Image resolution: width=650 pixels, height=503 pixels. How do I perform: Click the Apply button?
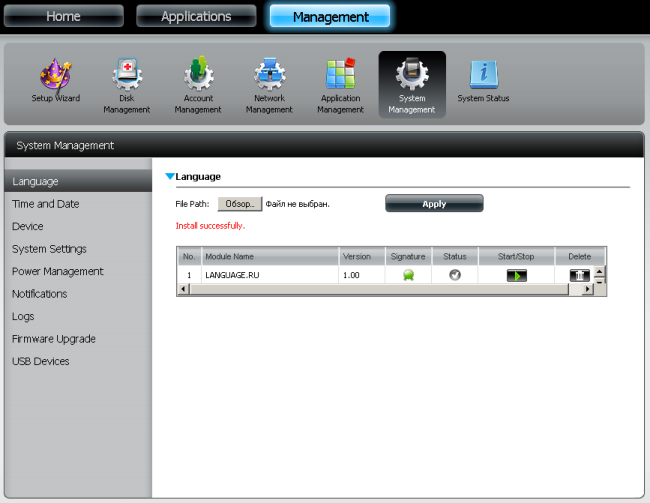[x=434, y=204]
